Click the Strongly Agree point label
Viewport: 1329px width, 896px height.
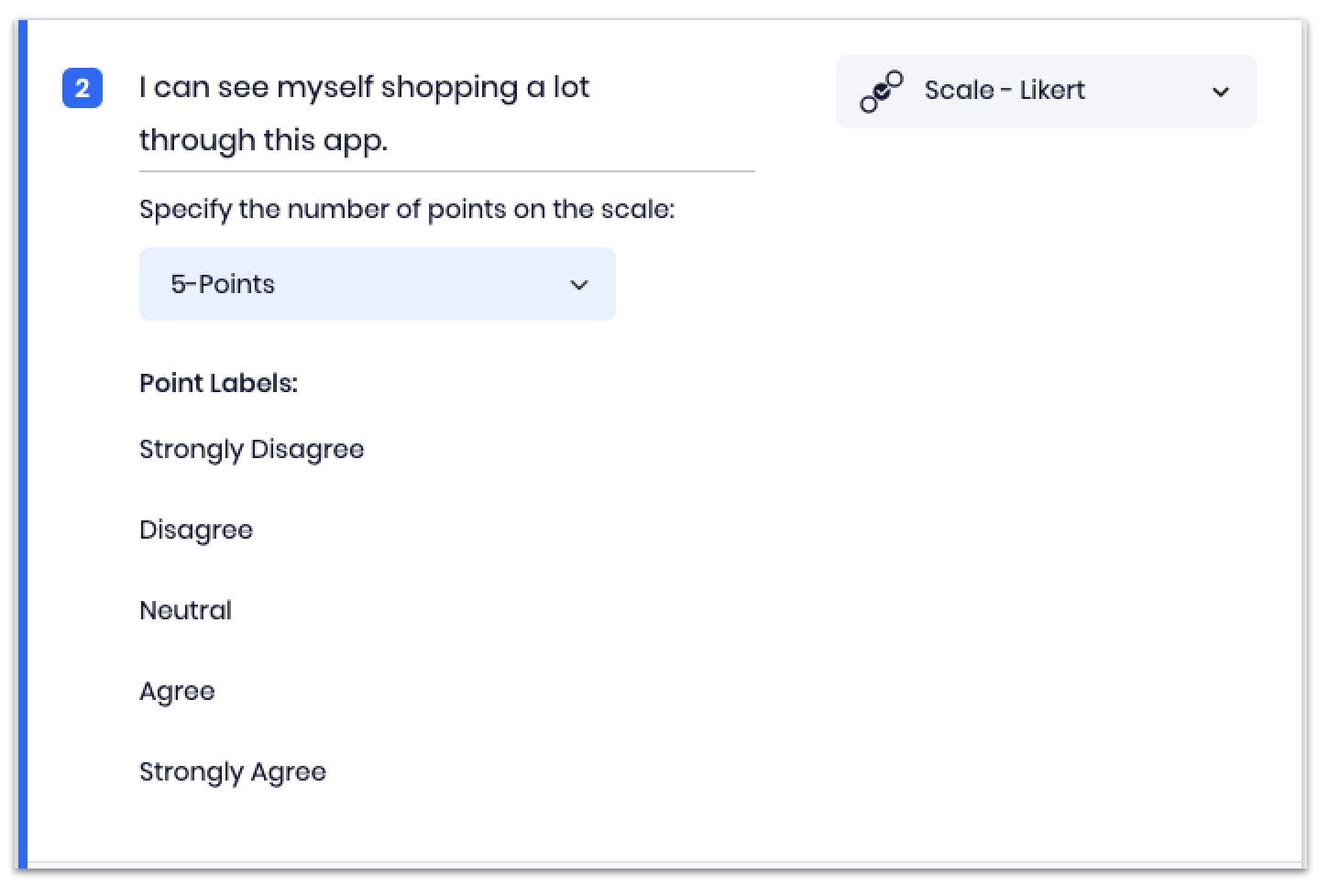pyautogui.click(x=232, y=771)
